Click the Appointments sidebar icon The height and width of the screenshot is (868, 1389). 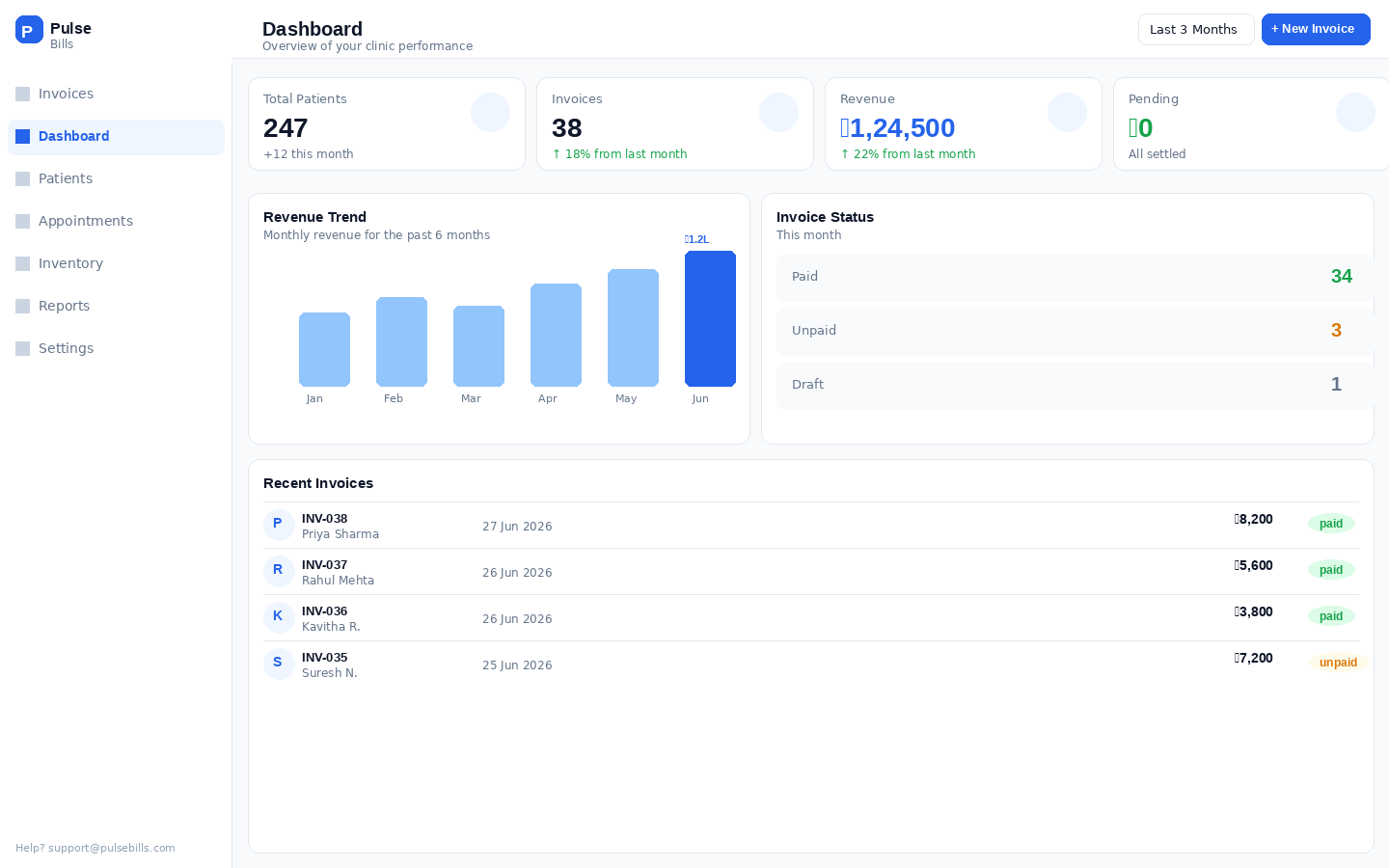[23, 221]
